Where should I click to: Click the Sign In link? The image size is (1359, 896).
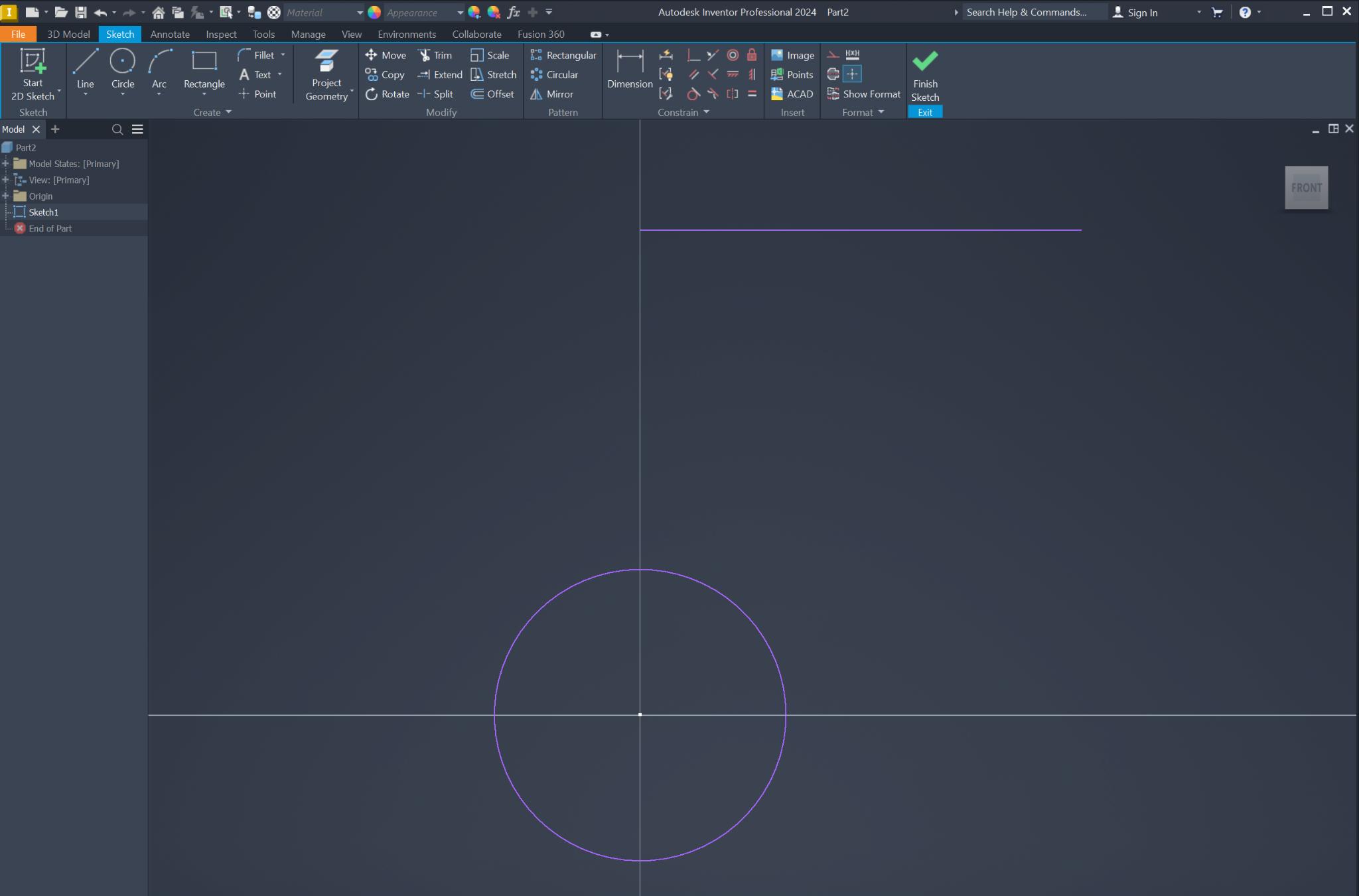[x=1143, y=12]
